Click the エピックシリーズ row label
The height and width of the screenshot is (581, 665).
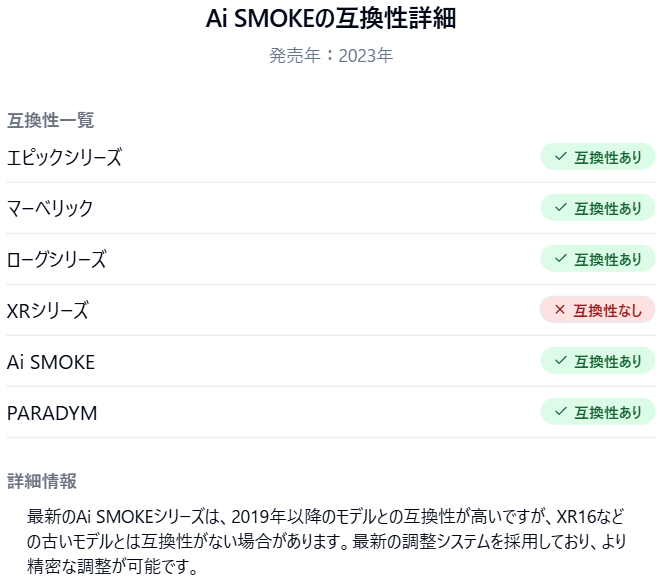coord(64,157)
